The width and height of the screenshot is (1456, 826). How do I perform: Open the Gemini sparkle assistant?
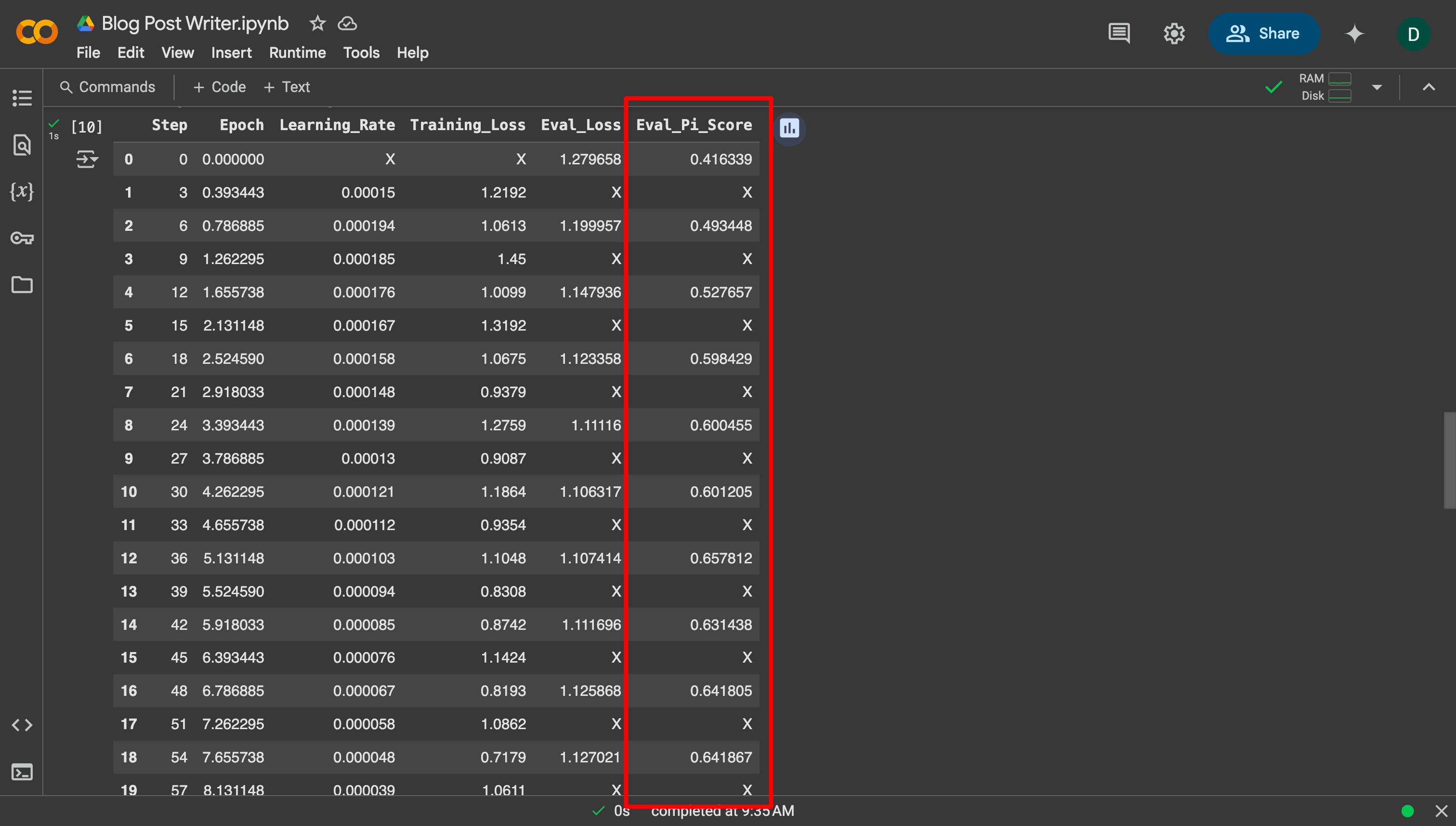[1354, 33]
